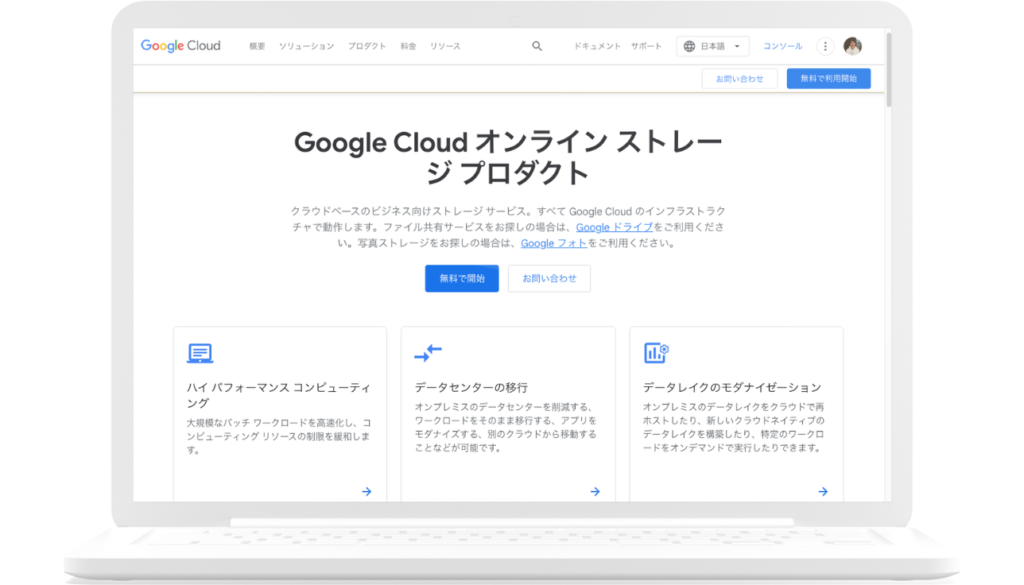This screenshot has height=585, width=1024.
Task: Follow the Google ドライブ link
Action: (x=614, y=227)
